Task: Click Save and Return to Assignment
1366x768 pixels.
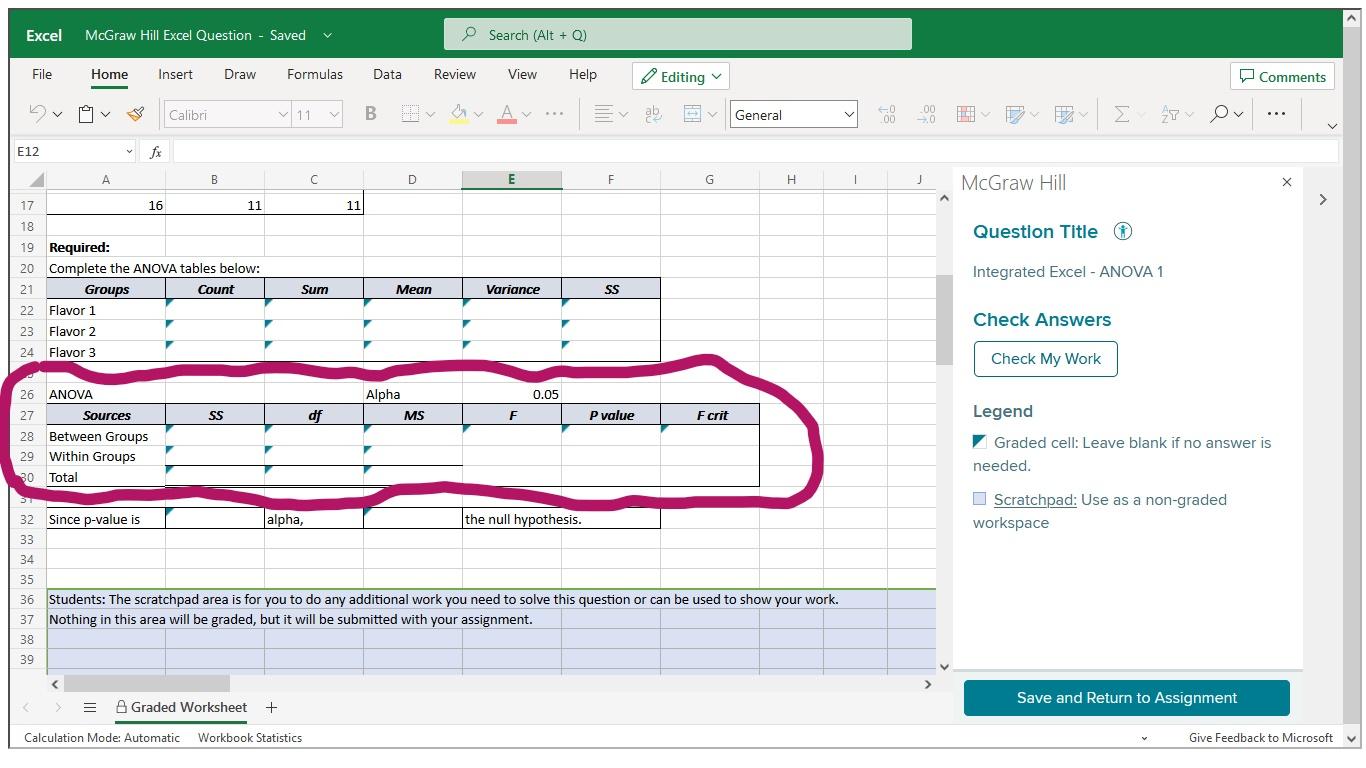Action: (1126, 697)
